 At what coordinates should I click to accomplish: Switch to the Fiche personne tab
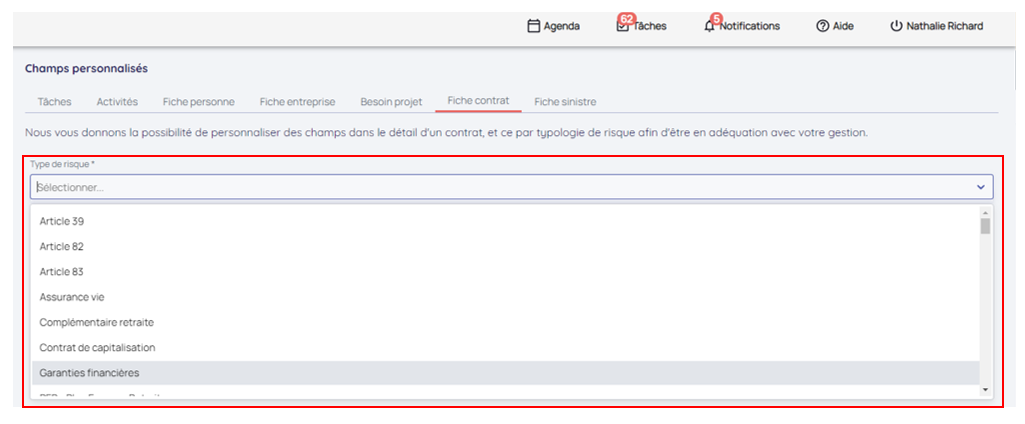pyautogui.click(x=198, y=102)
